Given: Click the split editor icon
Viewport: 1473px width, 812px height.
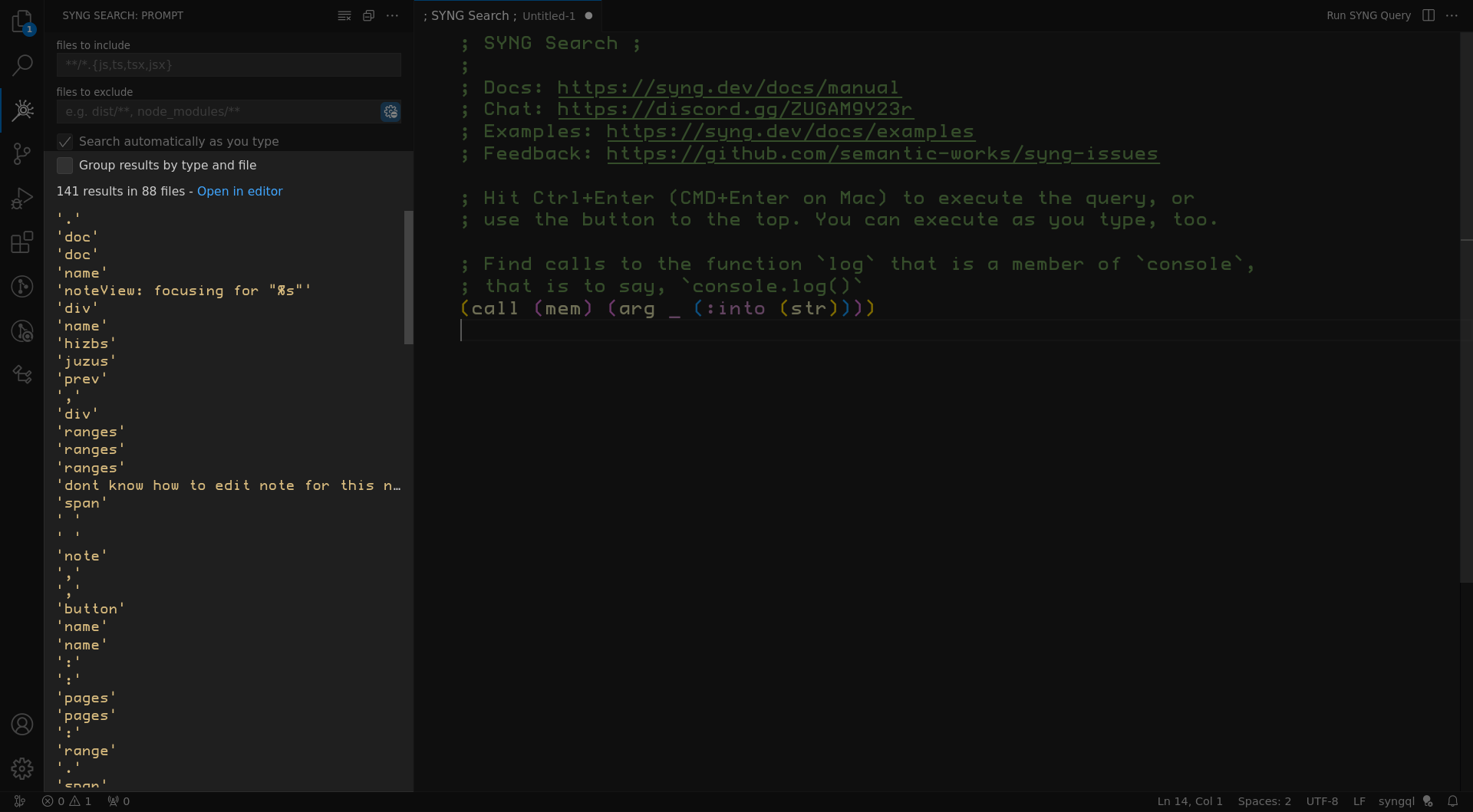Looking at the screenshot, I should click(x=1428, y=15).
